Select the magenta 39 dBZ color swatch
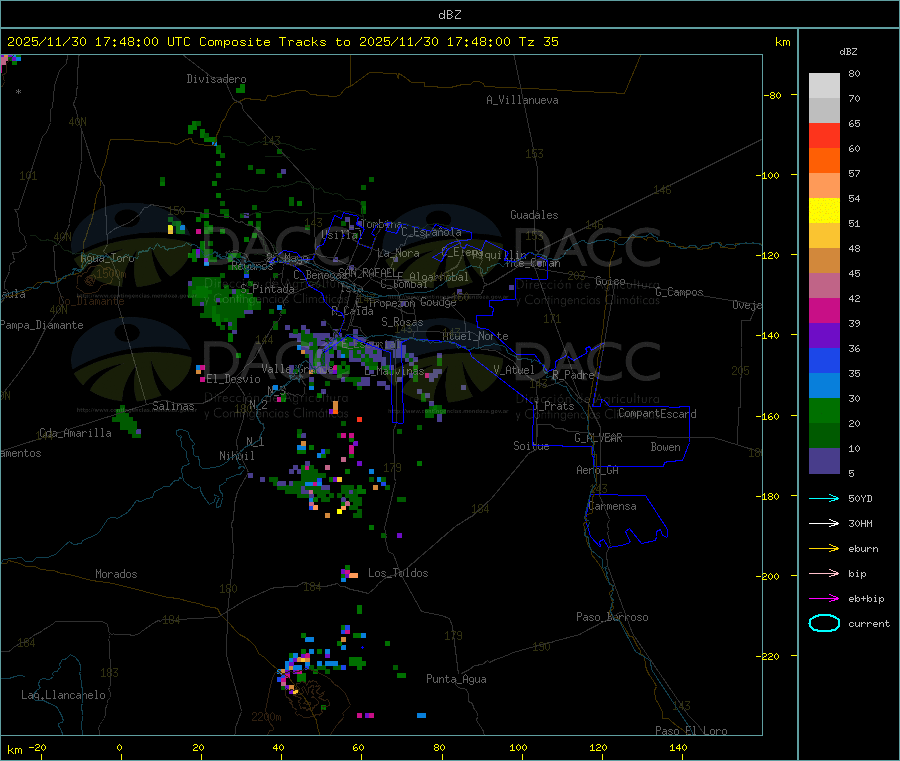 824,310
